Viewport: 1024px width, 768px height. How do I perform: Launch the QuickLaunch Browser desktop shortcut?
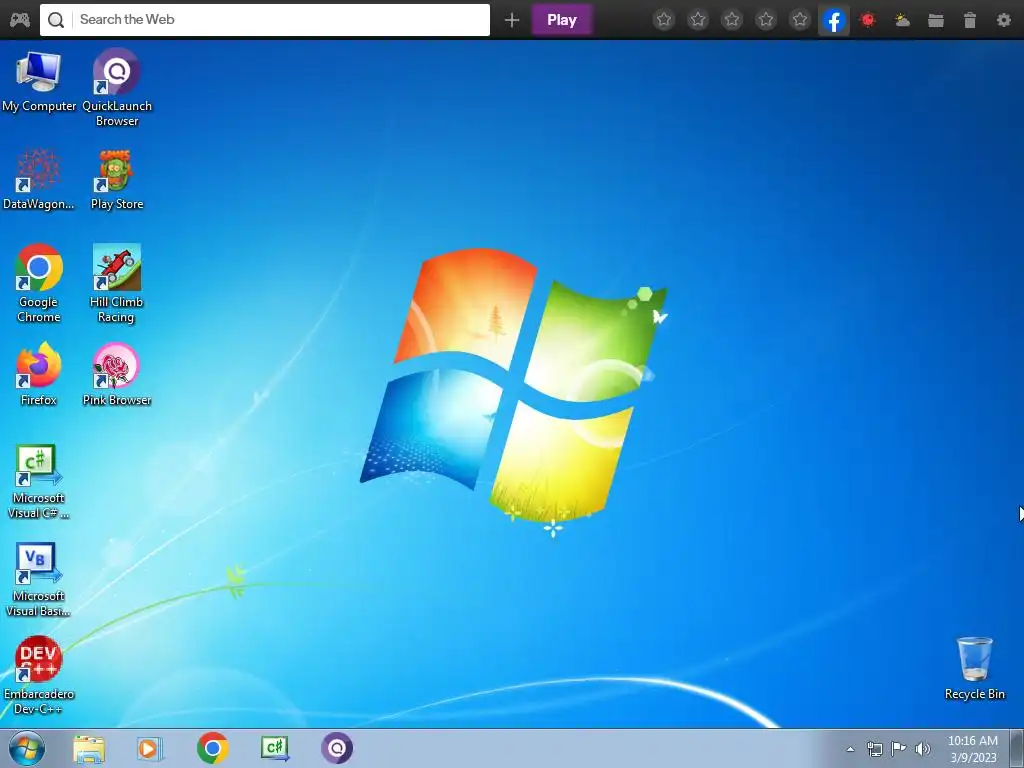(x=117, y=87)
